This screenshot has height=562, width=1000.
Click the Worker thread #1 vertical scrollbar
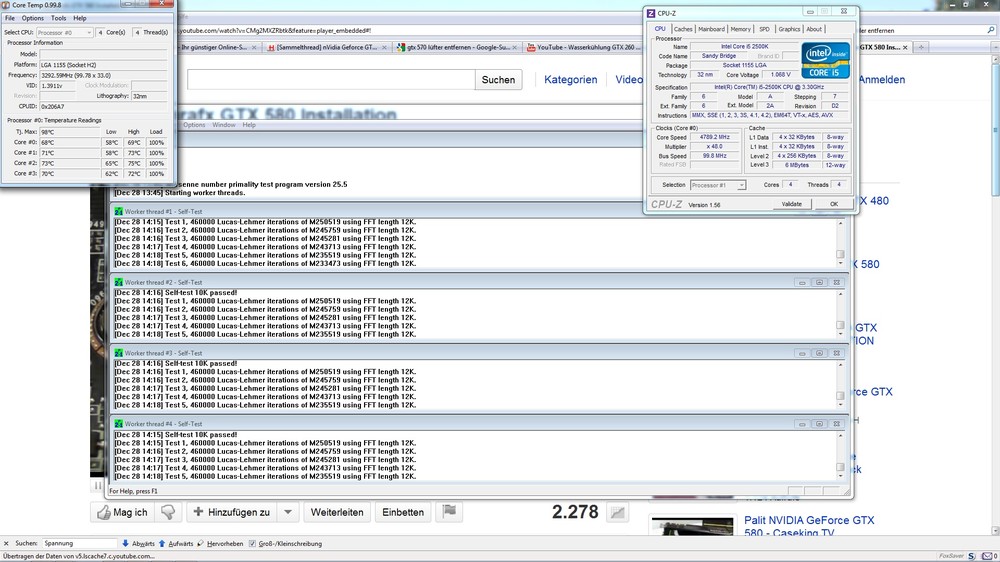(x=840, y=242)
